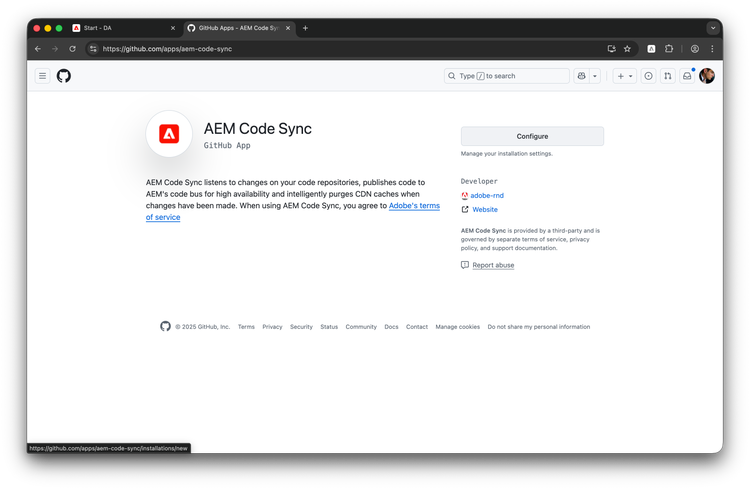750x489 pixels.
Task: Click the AEM Code Sync app logo
Action: [169, 134]
